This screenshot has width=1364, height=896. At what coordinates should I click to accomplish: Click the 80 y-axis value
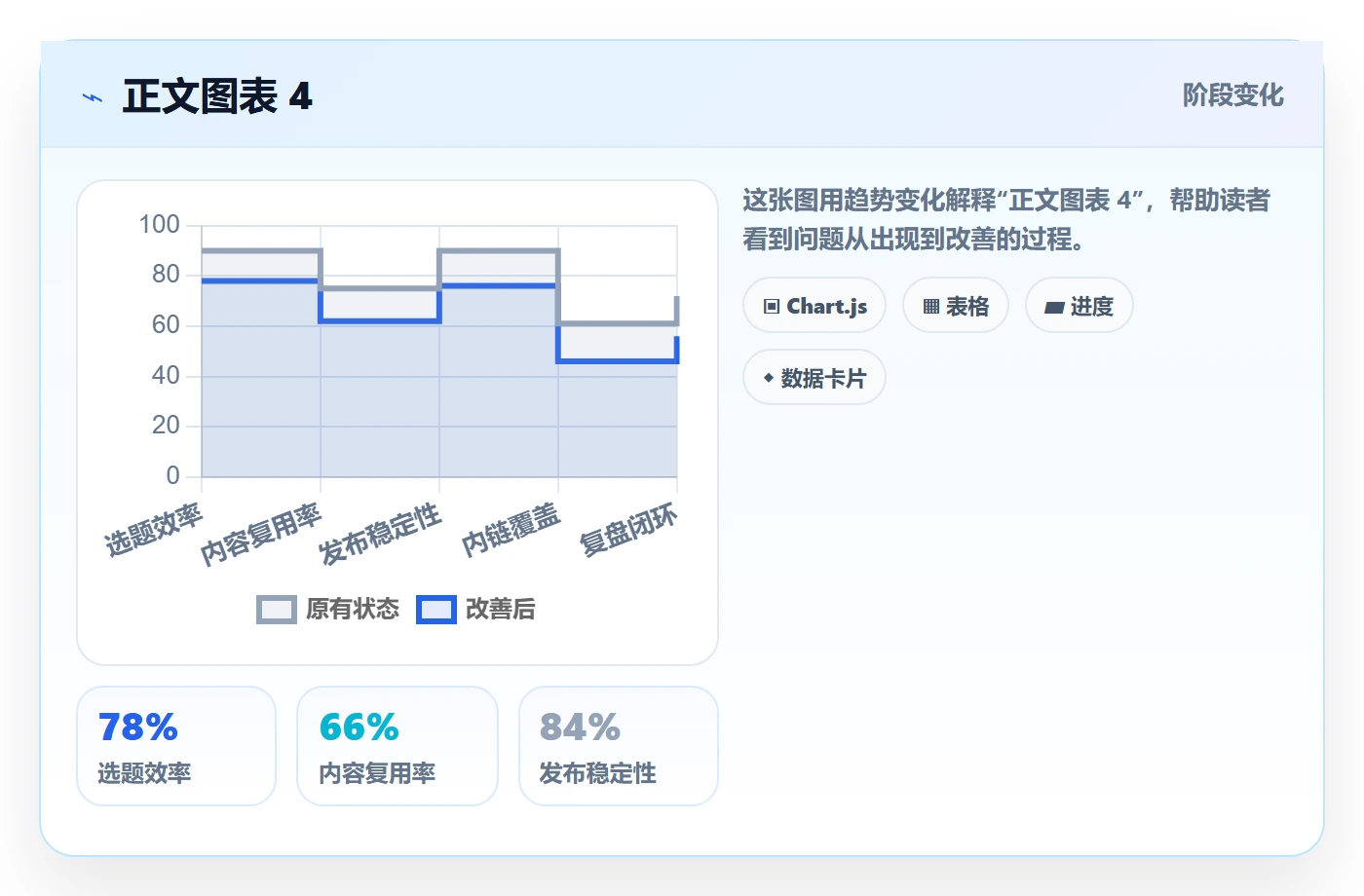167,275
